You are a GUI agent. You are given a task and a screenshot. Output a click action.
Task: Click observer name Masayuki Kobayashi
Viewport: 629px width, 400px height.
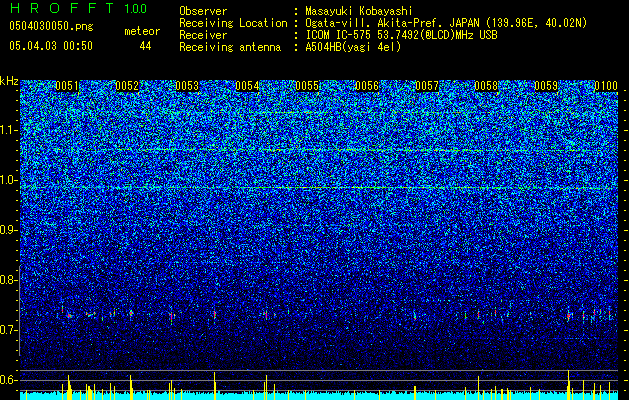359,11
